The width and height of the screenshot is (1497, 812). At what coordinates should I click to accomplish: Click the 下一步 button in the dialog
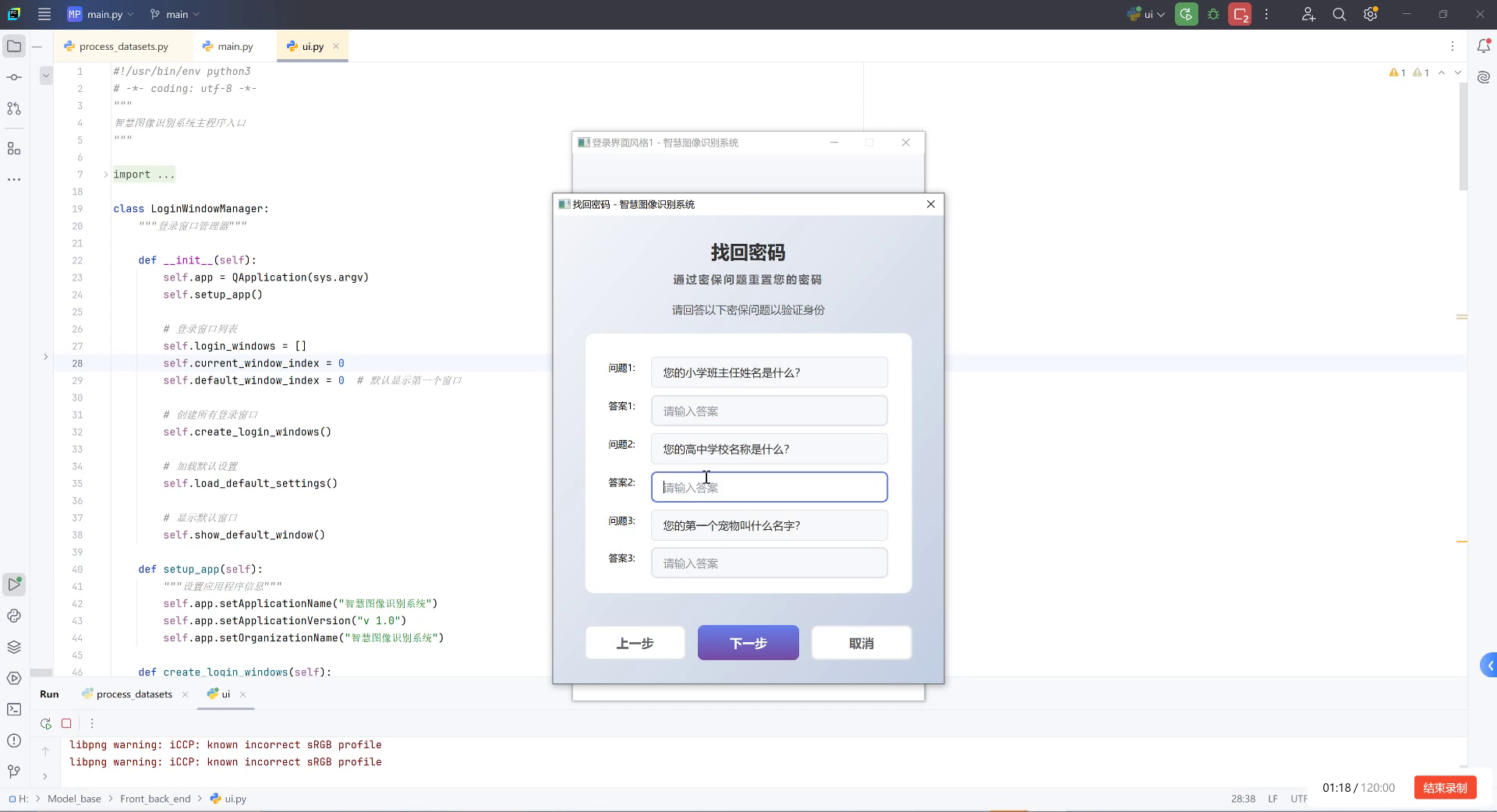pos(748,643)
